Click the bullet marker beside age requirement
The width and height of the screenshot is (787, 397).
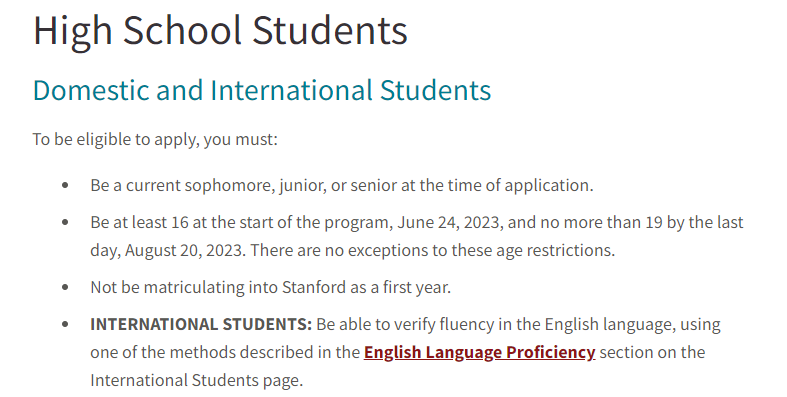coord(65,222)
